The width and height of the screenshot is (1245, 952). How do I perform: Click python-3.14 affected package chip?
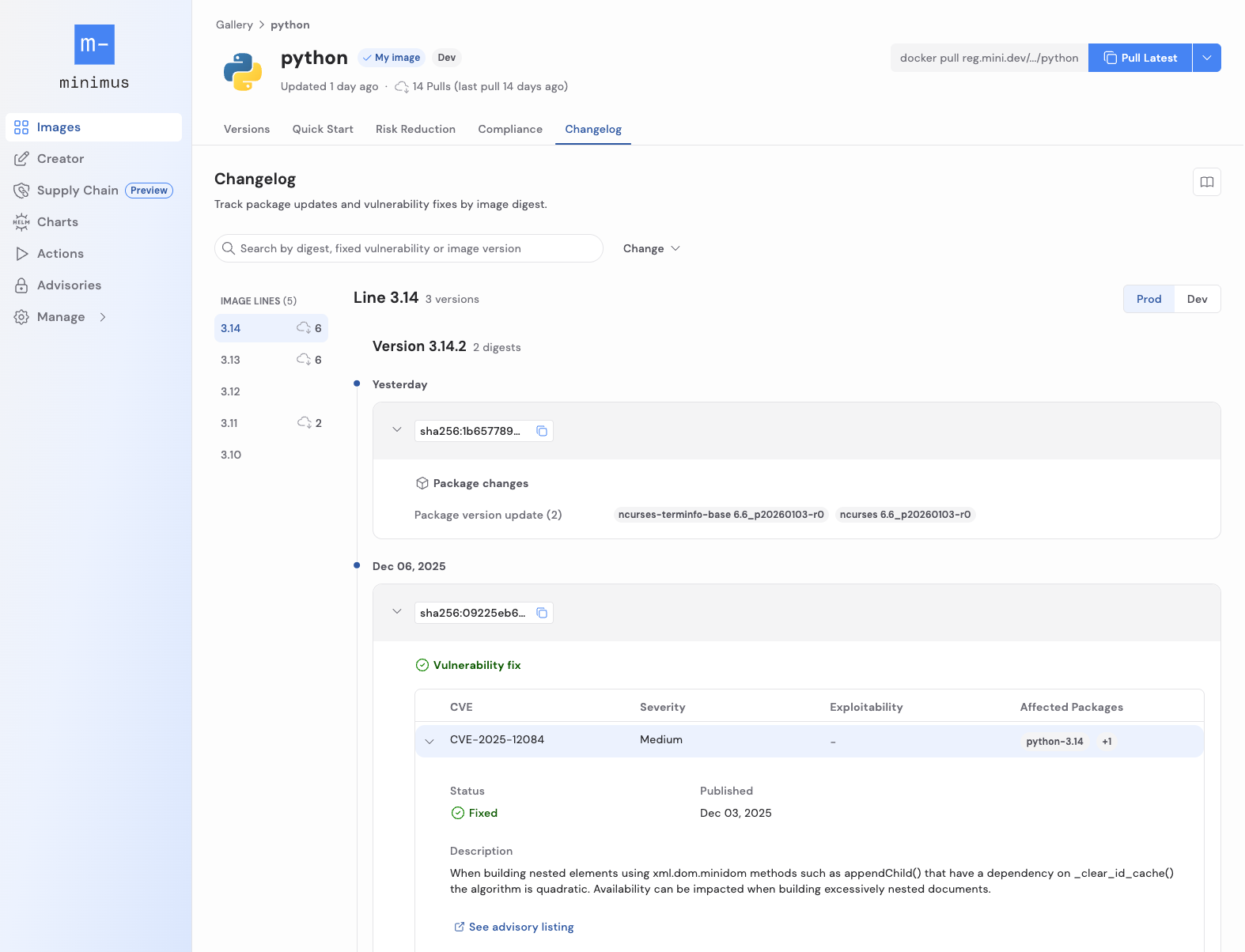[1054, 742]
